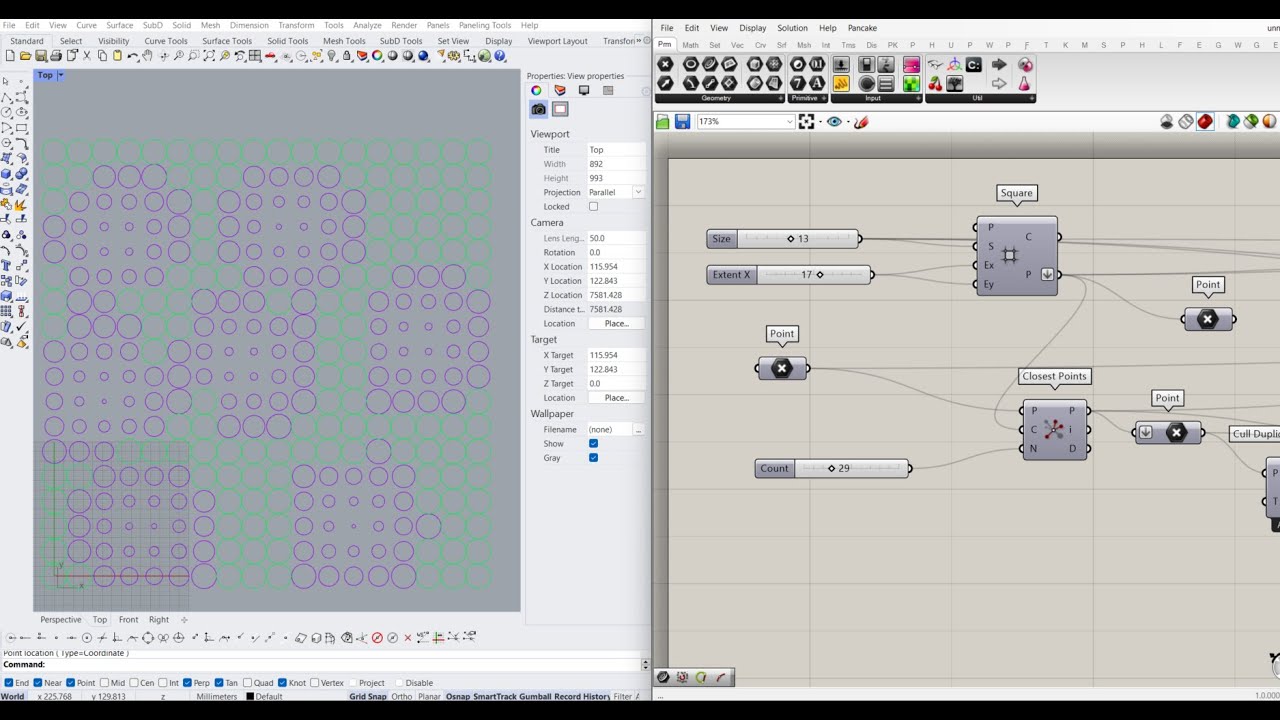Toggle the Near osnap checkbox
This screenshot has height=720, width=1280.
[38, 683]
